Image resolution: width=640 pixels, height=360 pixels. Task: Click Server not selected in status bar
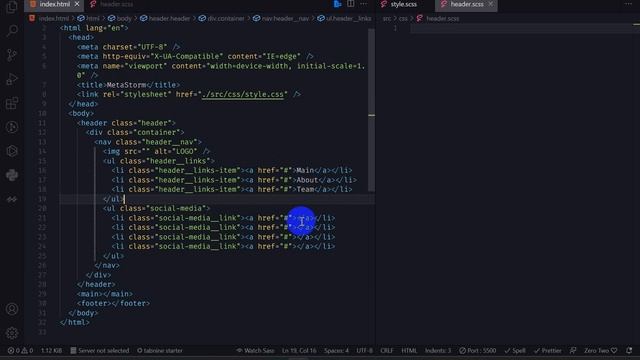[x=100, y=350]
